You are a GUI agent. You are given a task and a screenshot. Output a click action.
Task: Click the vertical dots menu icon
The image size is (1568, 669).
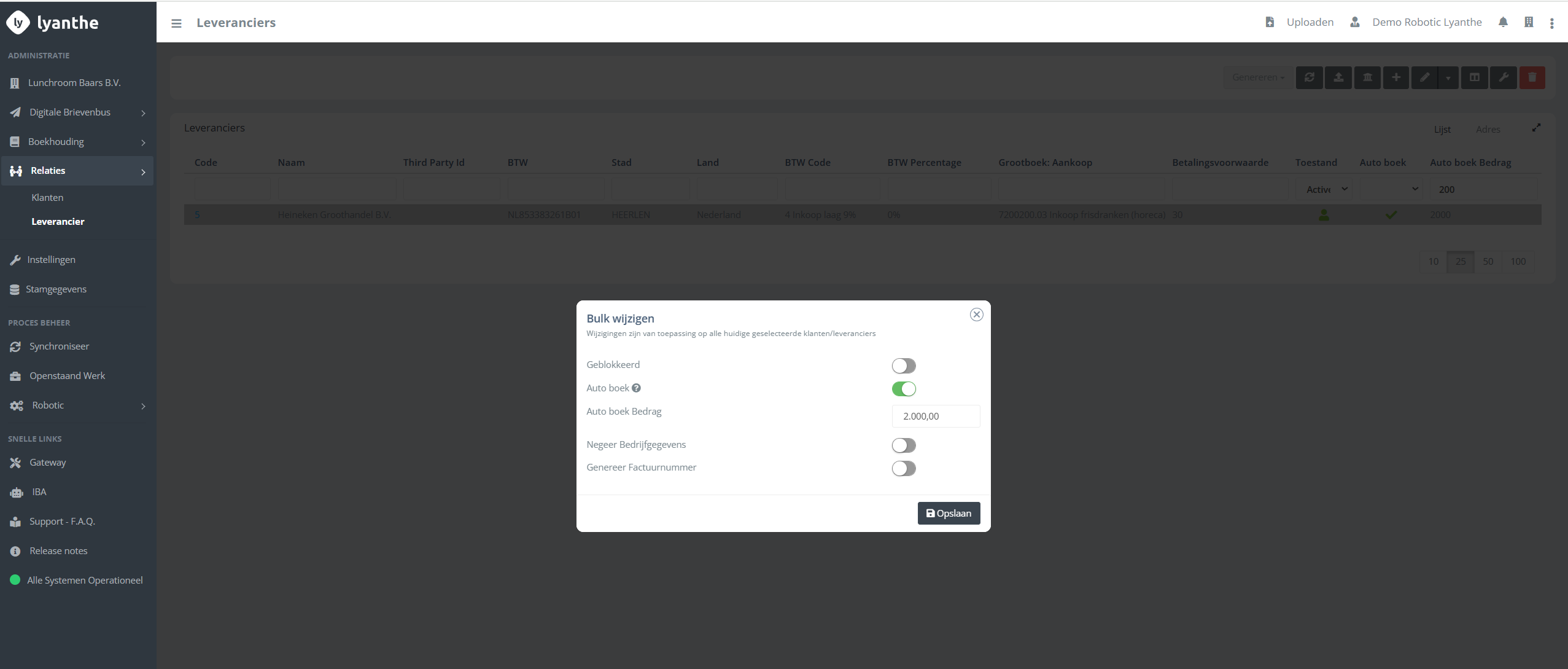pyautogui.click(x=1552, y=23)
